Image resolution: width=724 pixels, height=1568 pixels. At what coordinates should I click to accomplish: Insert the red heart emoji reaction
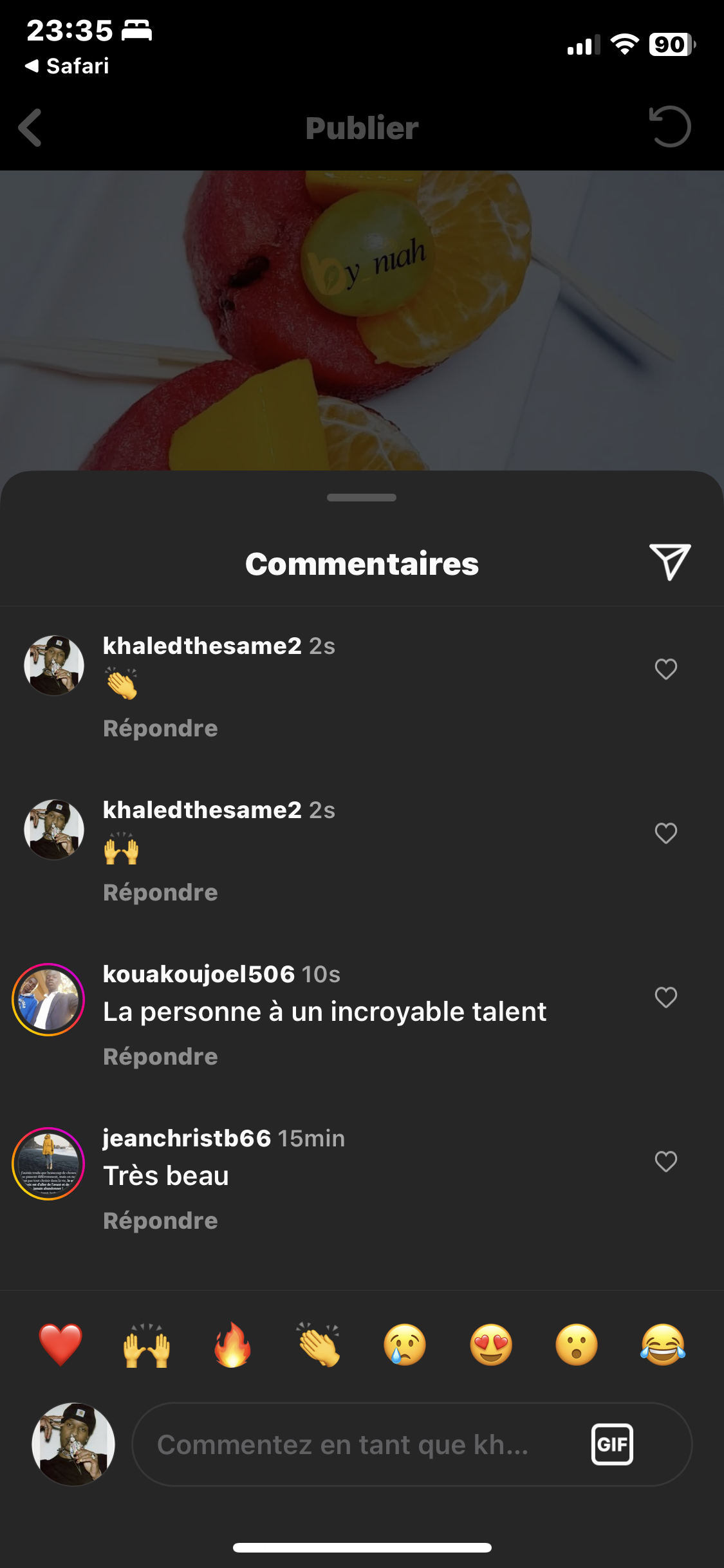(60, 1345)
